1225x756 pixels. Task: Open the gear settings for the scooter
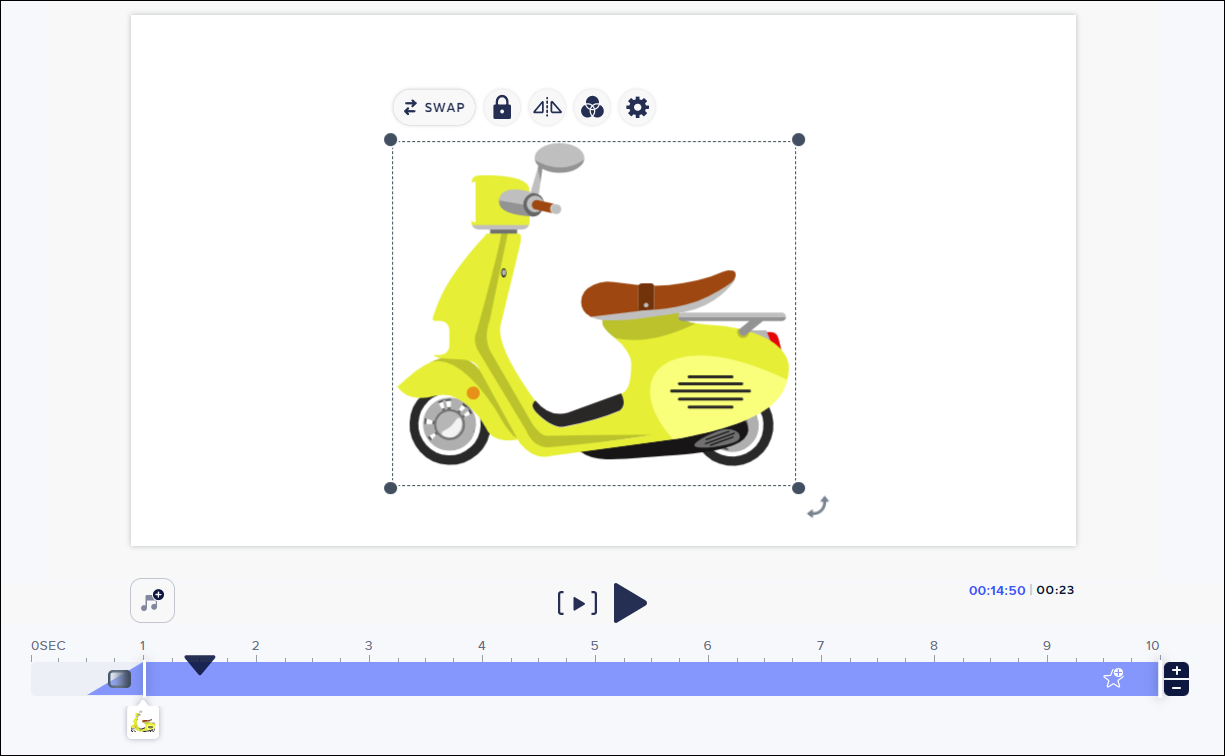pyautogui.click(x=637, y=108)
